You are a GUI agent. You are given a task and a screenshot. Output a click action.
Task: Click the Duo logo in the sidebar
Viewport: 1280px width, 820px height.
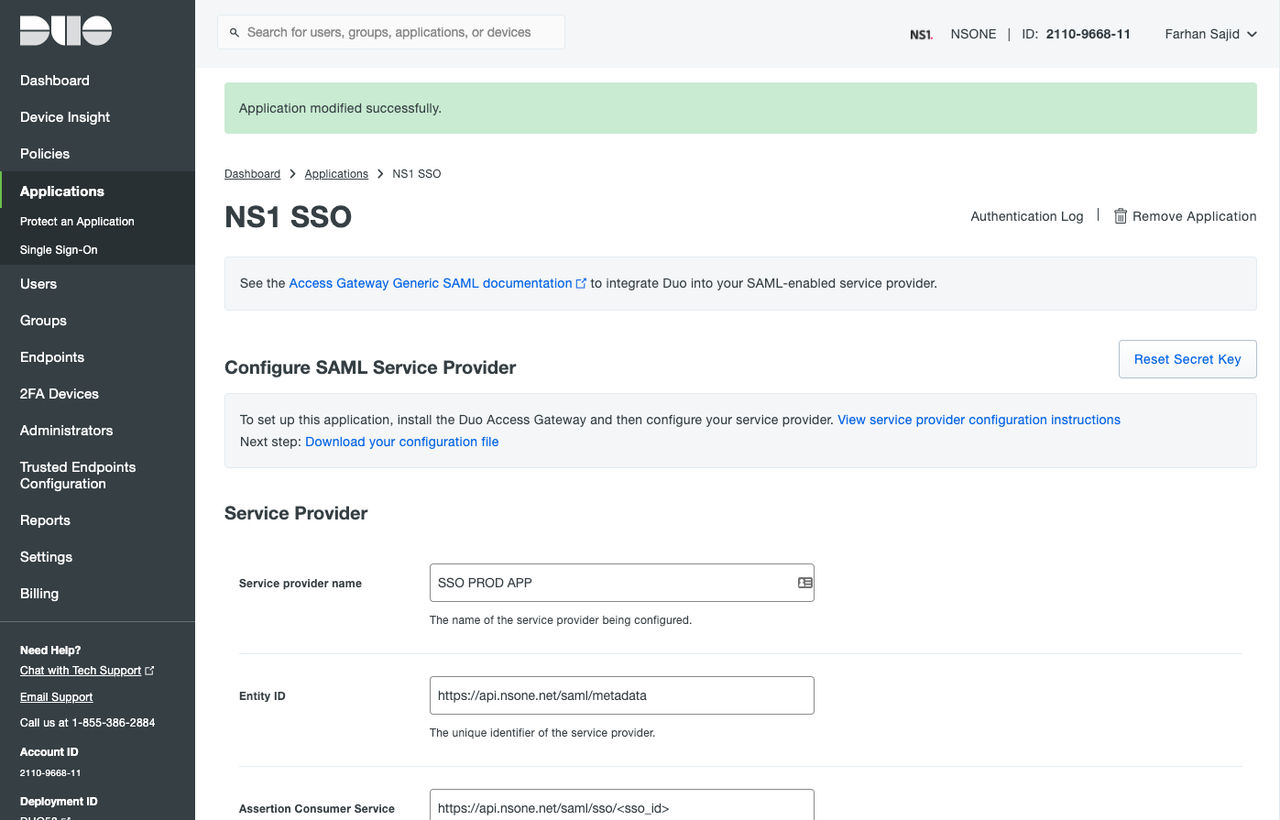(x=66, y=30)
